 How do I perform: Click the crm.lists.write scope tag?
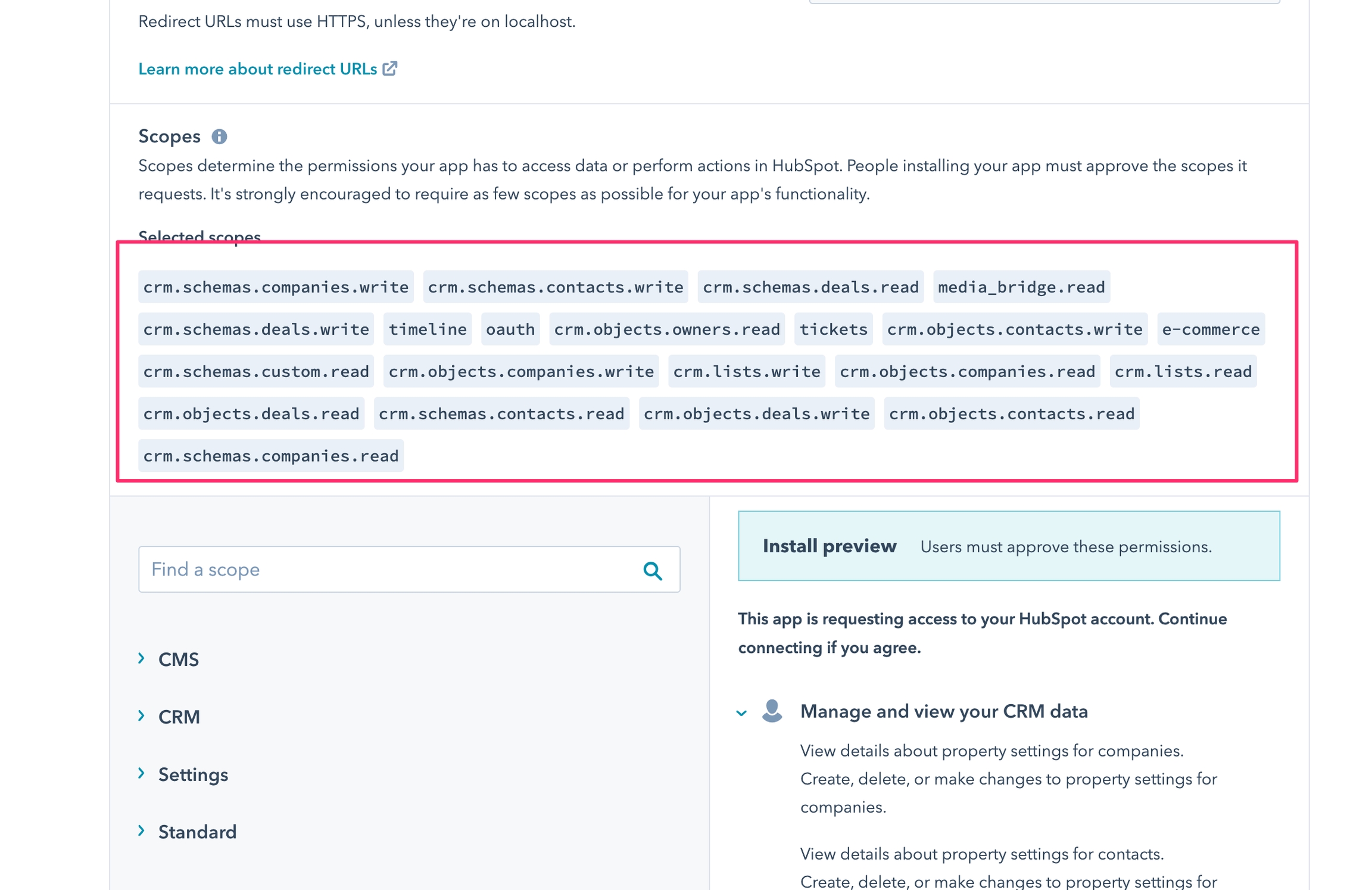pos(746,372)
